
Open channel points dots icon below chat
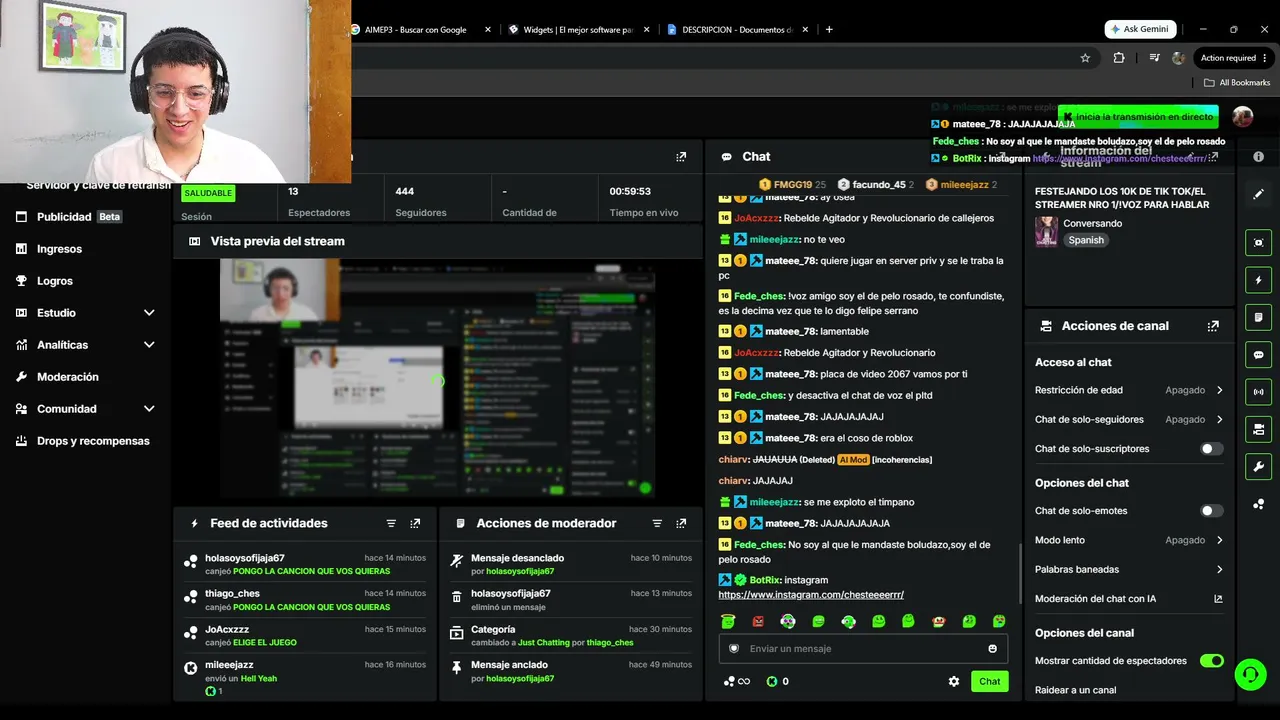point(729,682)
